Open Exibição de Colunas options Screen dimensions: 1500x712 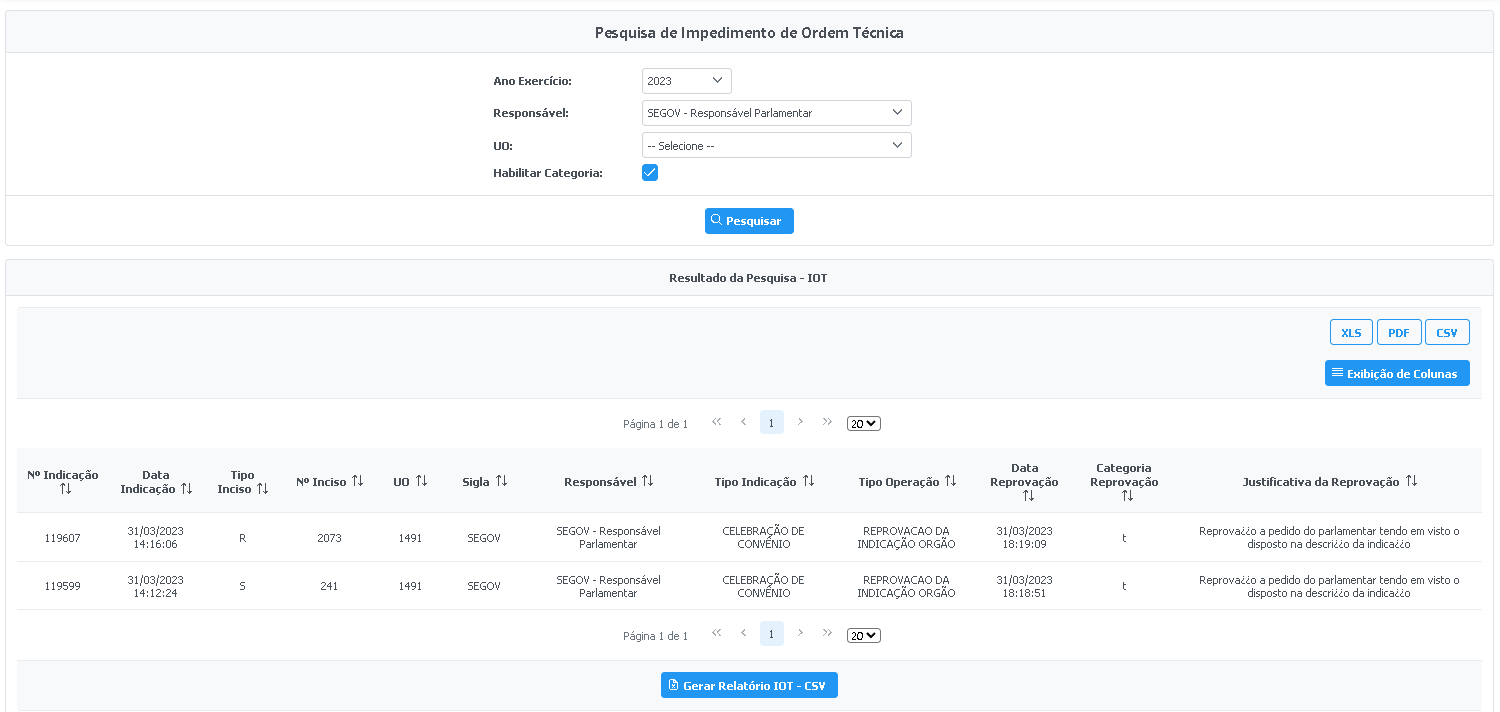pyautogui.click(x=1396, y=374)
